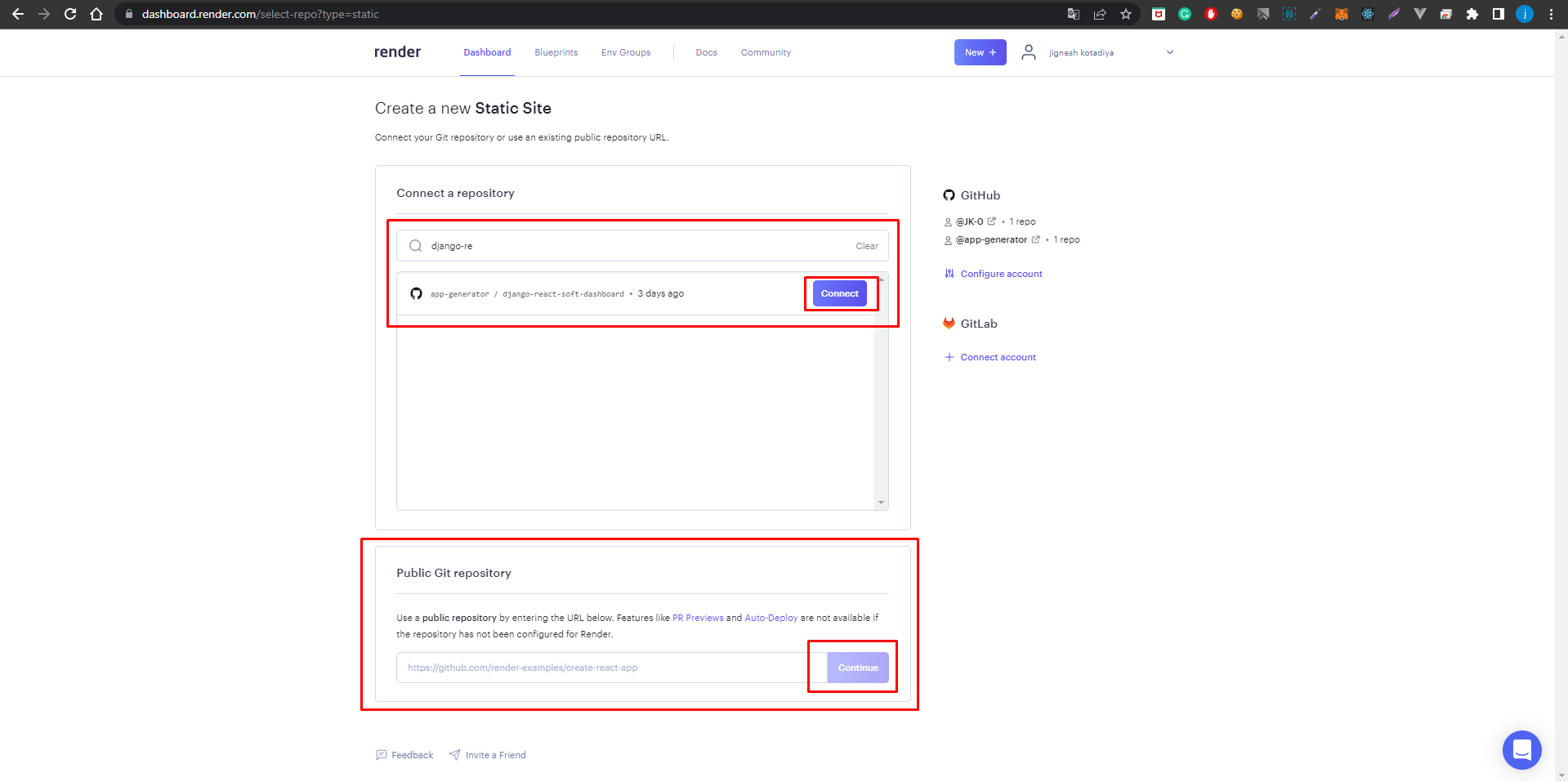Switch to the Blueprints tab

[556, 51]
